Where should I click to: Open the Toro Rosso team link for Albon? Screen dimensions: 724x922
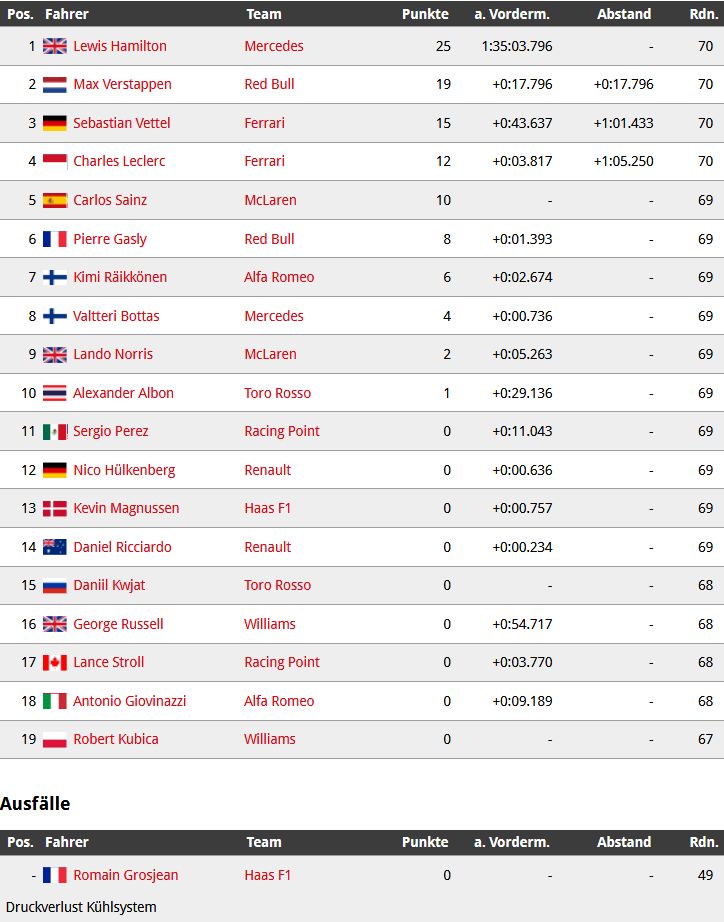pyautogui.click(x=278, y=393)
